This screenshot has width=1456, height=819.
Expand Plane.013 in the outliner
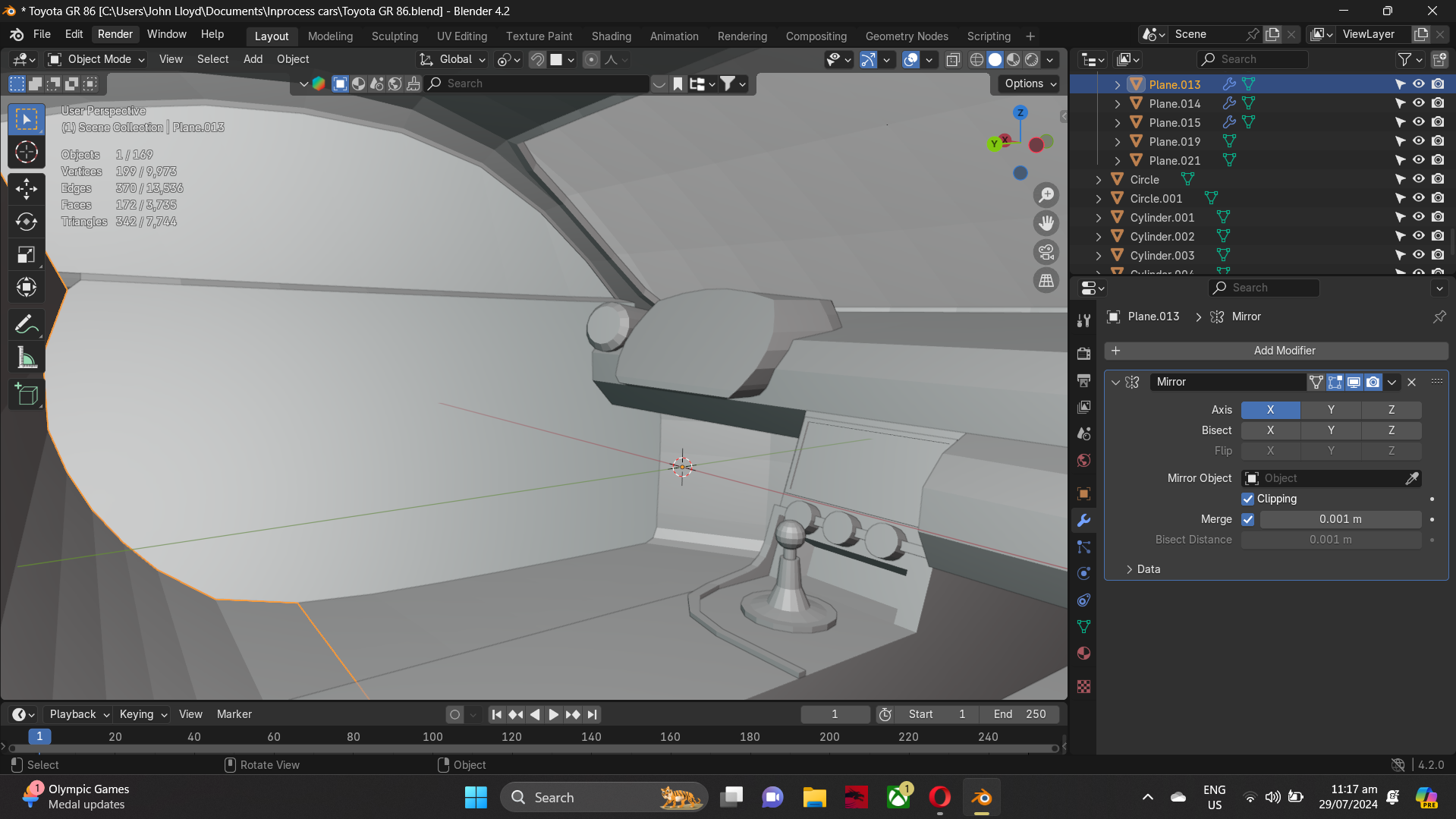(x=1117, y=84)
